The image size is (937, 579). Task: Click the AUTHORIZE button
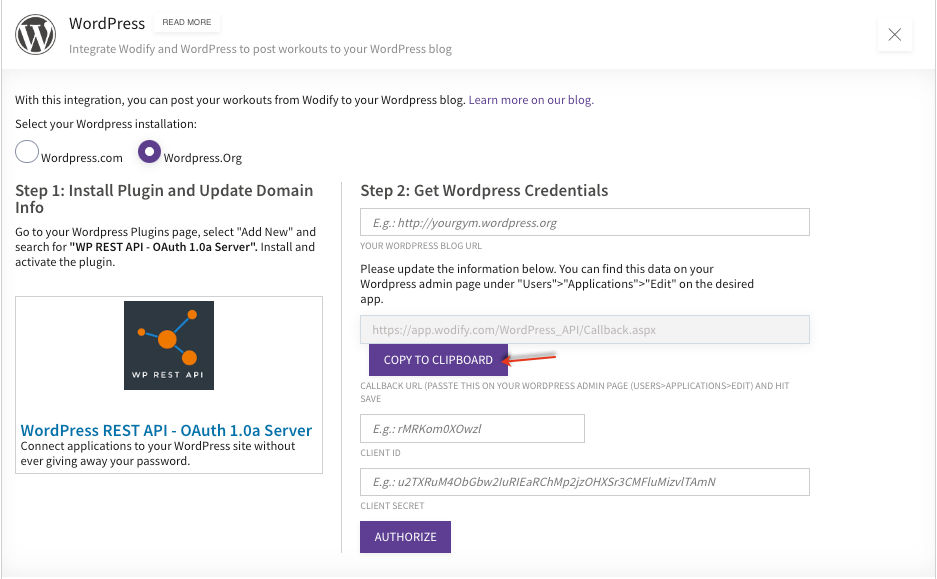coord(405,537)
